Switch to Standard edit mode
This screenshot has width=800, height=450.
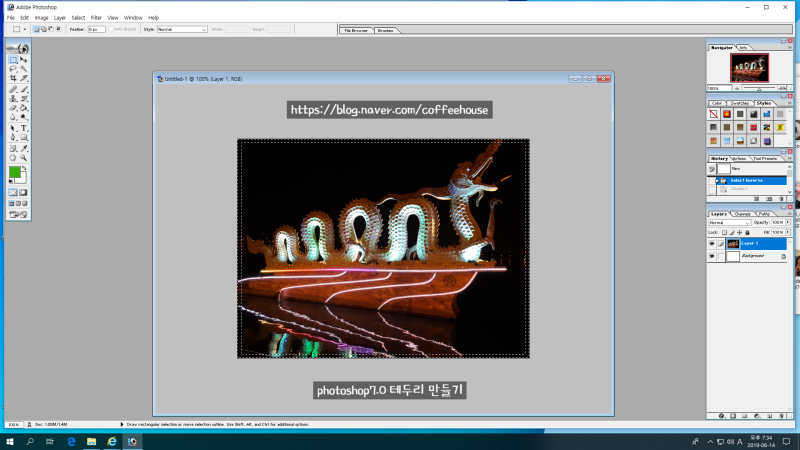tap(13, 192)
